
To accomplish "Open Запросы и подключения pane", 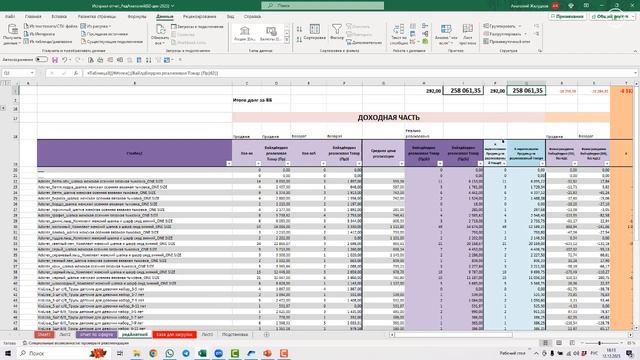I will click(x=197, y=26).
